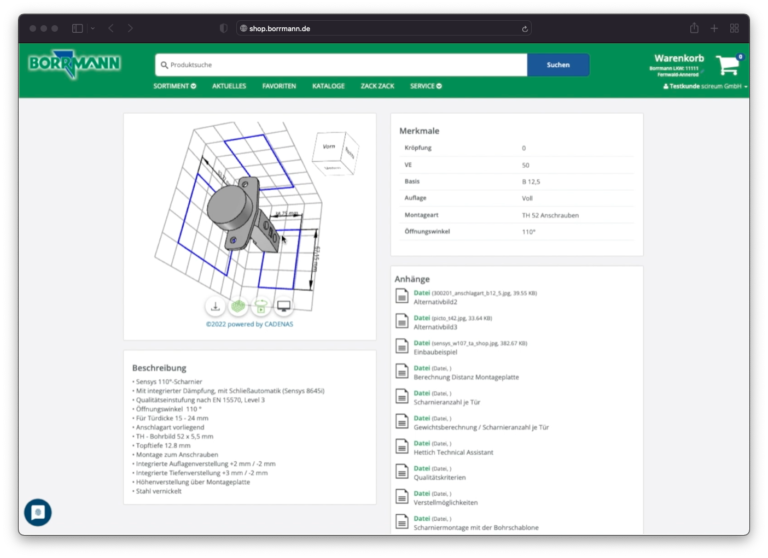Go forward in the browser
Screen dimensions: 768x558
click(130, 28)
